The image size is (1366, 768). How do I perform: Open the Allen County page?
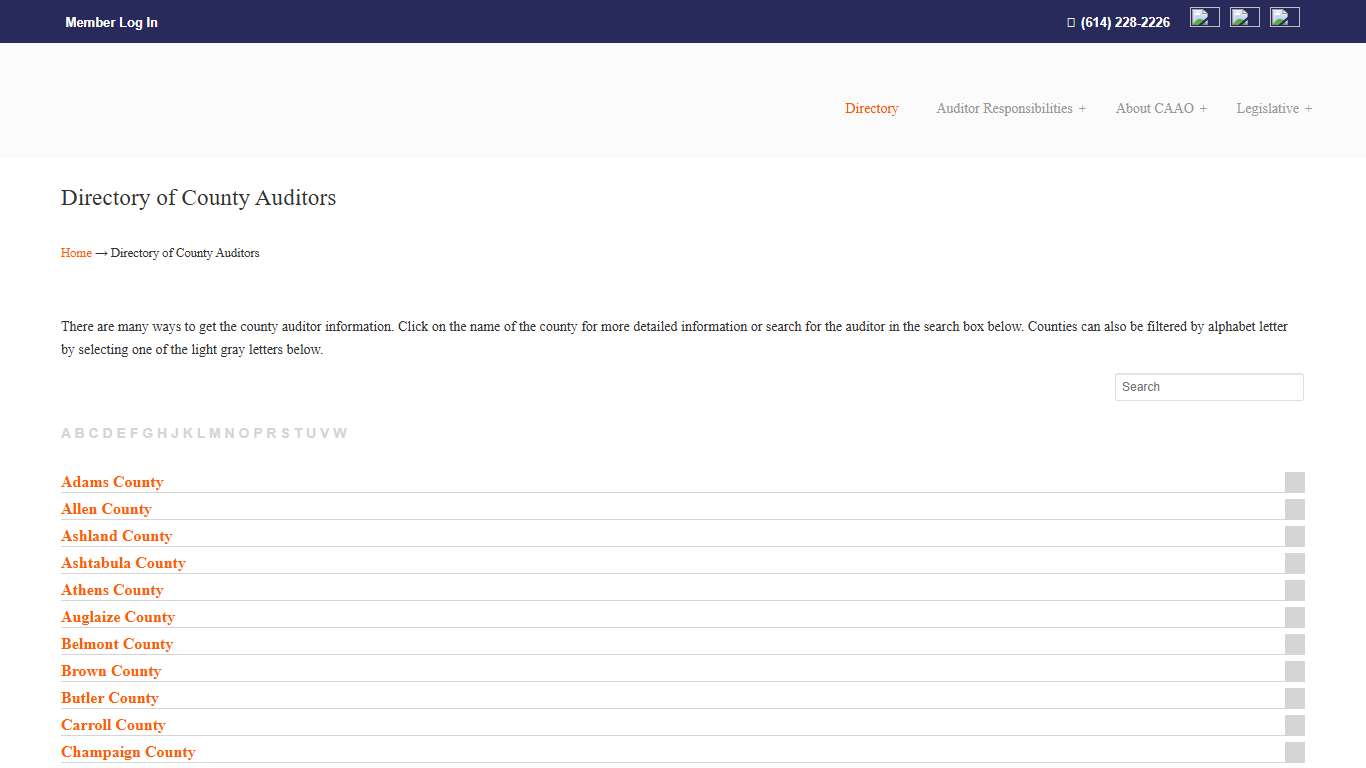(106, 508)
